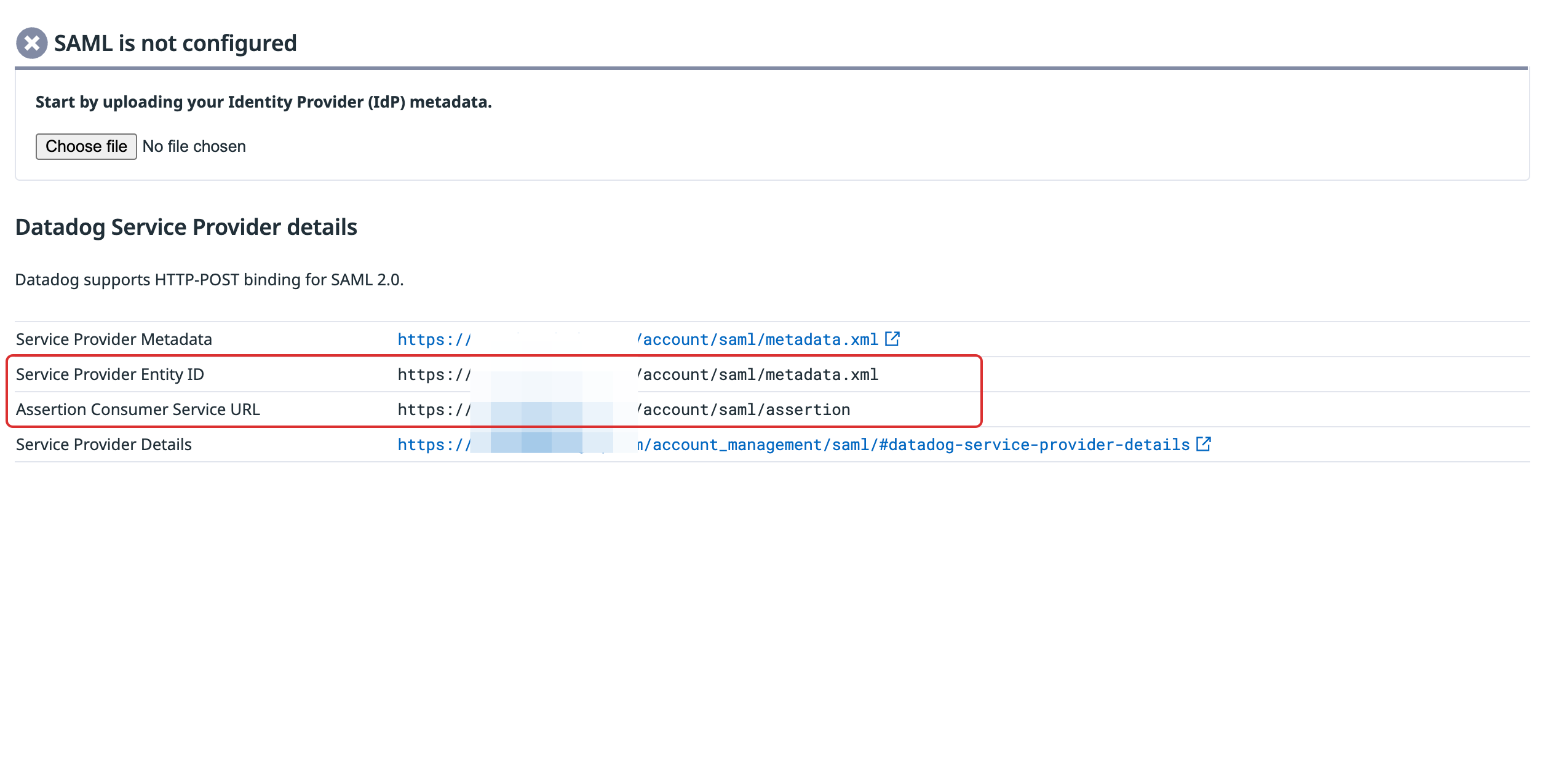Open the datadog-service-provider-details documentation link
Image resolution: width=1545 pixels, height=784 pixels.
[x=793, y=445]
